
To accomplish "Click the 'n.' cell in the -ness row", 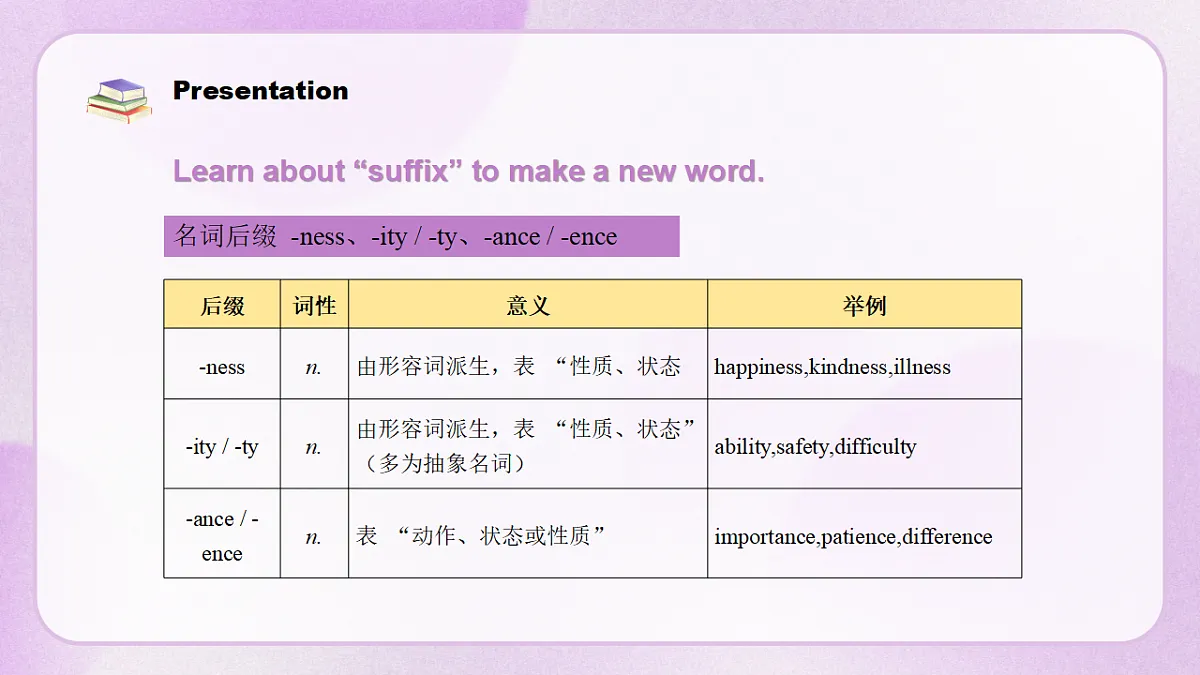I will (314, 365).
